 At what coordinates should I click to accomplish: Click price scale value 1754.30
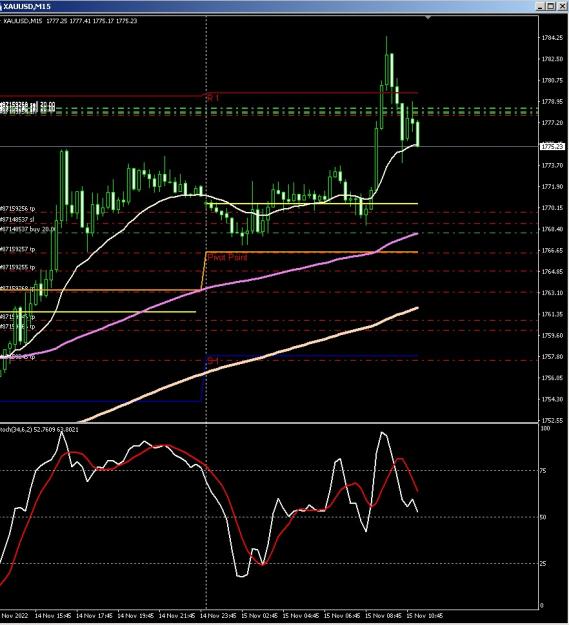552,399
